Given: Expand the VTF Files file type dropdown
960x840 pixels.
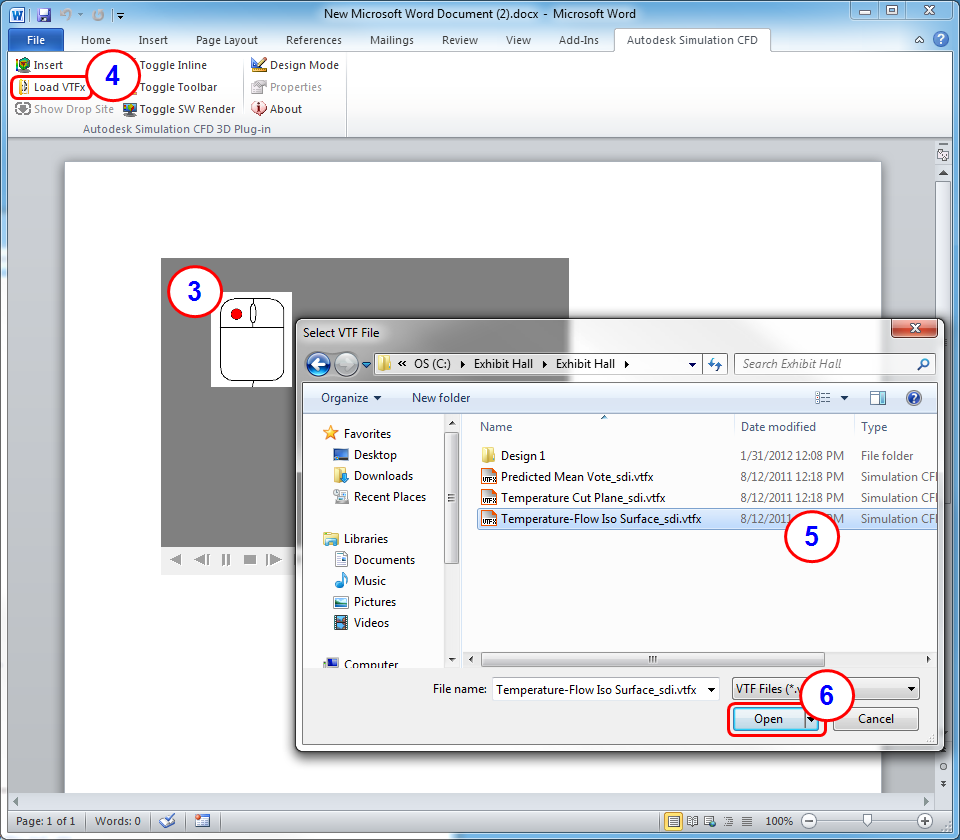Looking at the screenshot, I should click(x=909, y=689).
